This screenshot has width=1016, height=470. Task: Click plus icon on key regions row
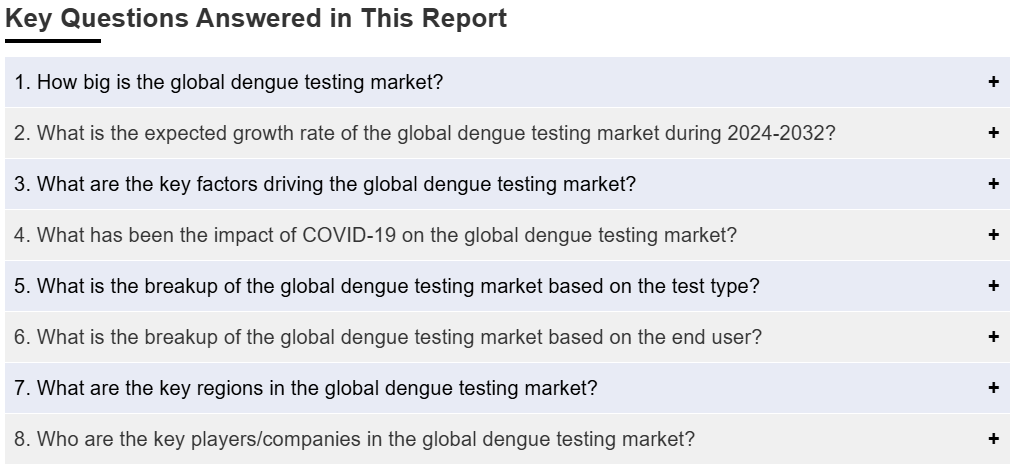(993, 388)
